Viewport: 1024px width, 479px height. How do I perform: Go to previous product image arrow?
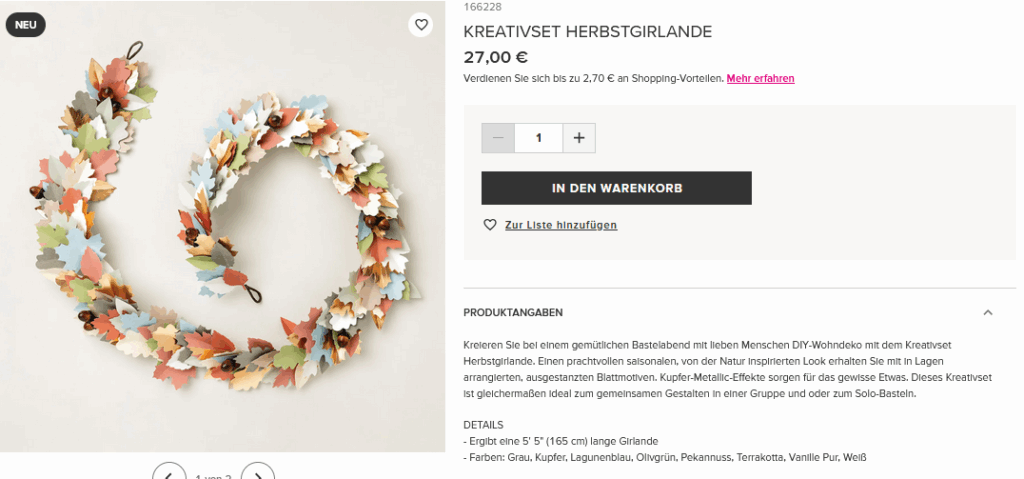(x=169, y=473)
